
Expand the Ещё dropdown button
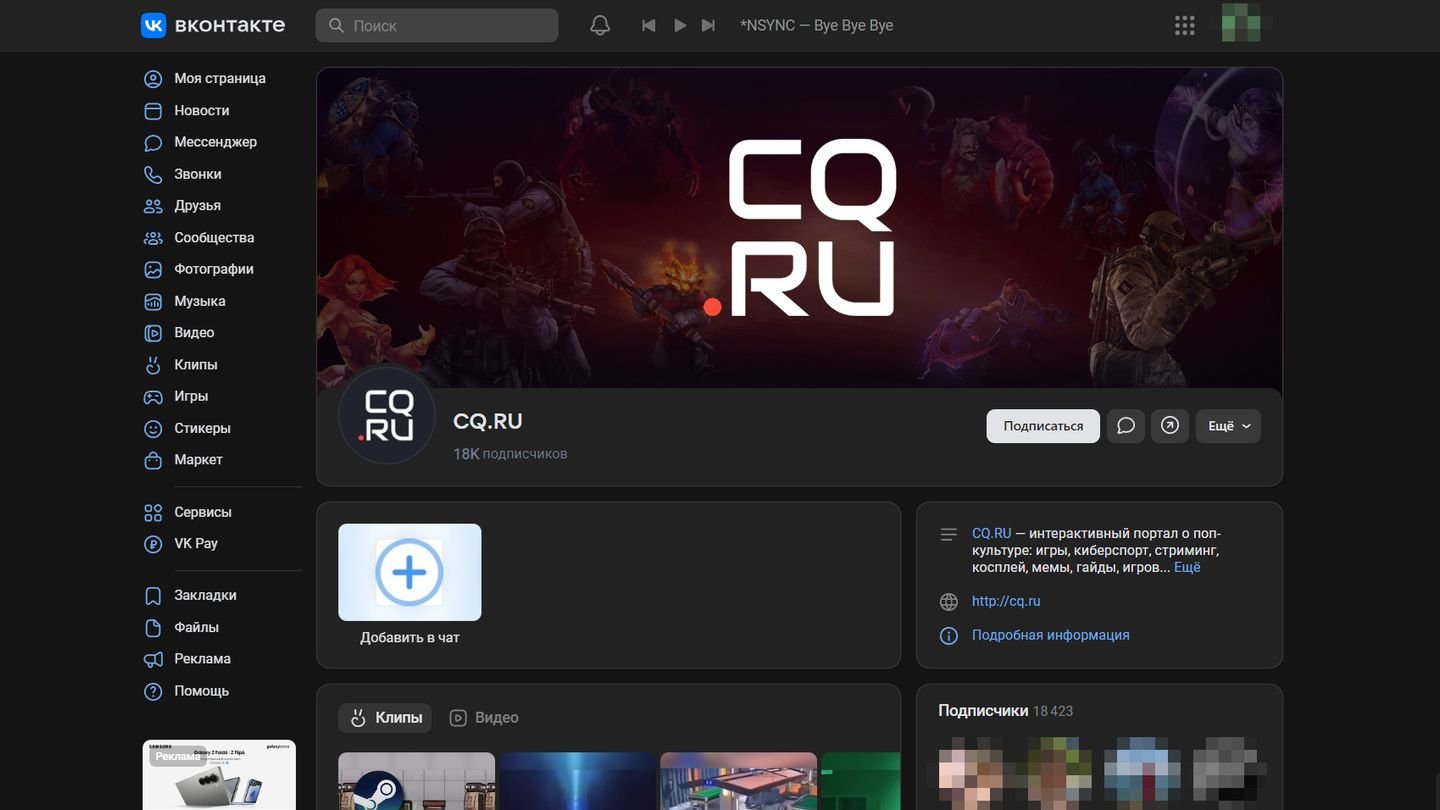click(1228, 426)
